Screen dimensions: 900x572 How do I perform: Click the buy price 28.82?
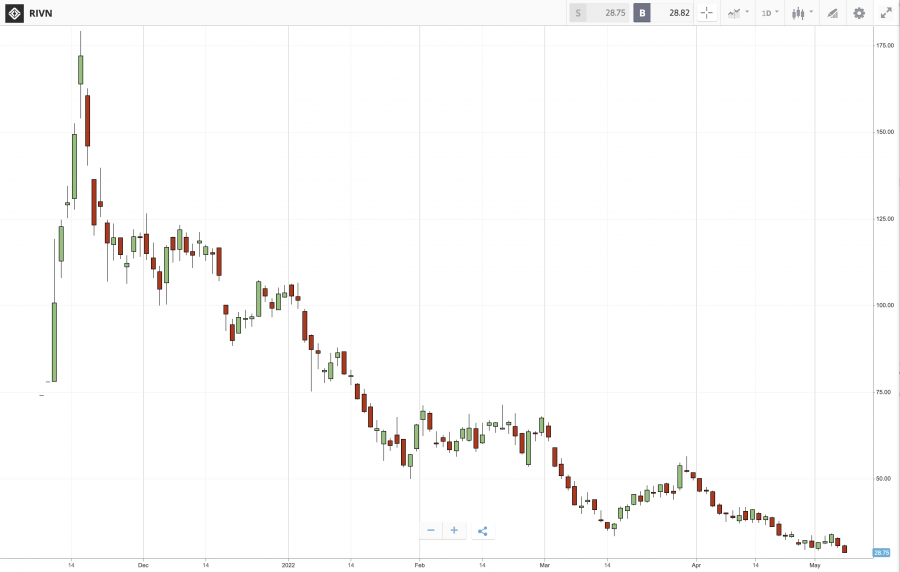coord(679,13)
